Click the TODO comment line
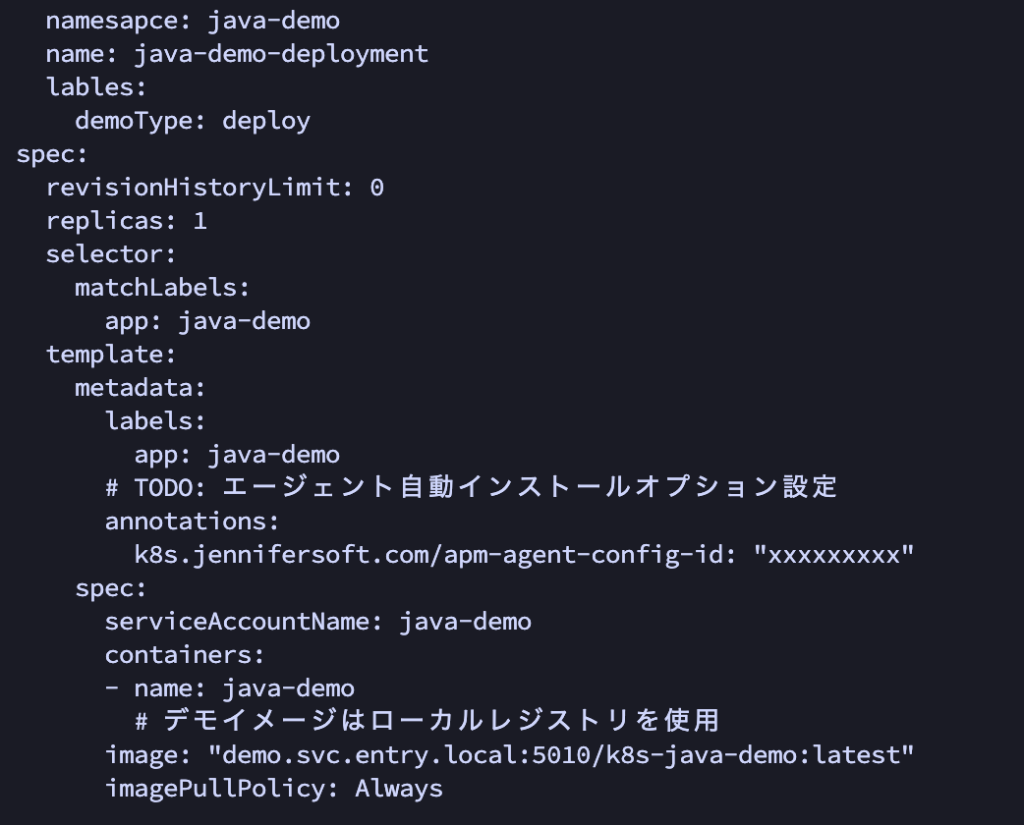The image size is (1024, 825). click(x=470, y=488)
